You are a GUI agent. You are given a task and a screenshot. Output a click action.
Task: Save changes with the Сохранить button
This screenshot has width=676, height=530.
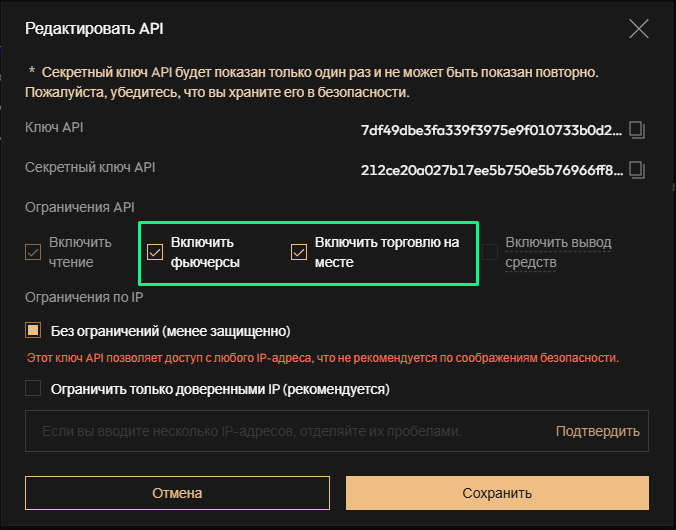497,493
